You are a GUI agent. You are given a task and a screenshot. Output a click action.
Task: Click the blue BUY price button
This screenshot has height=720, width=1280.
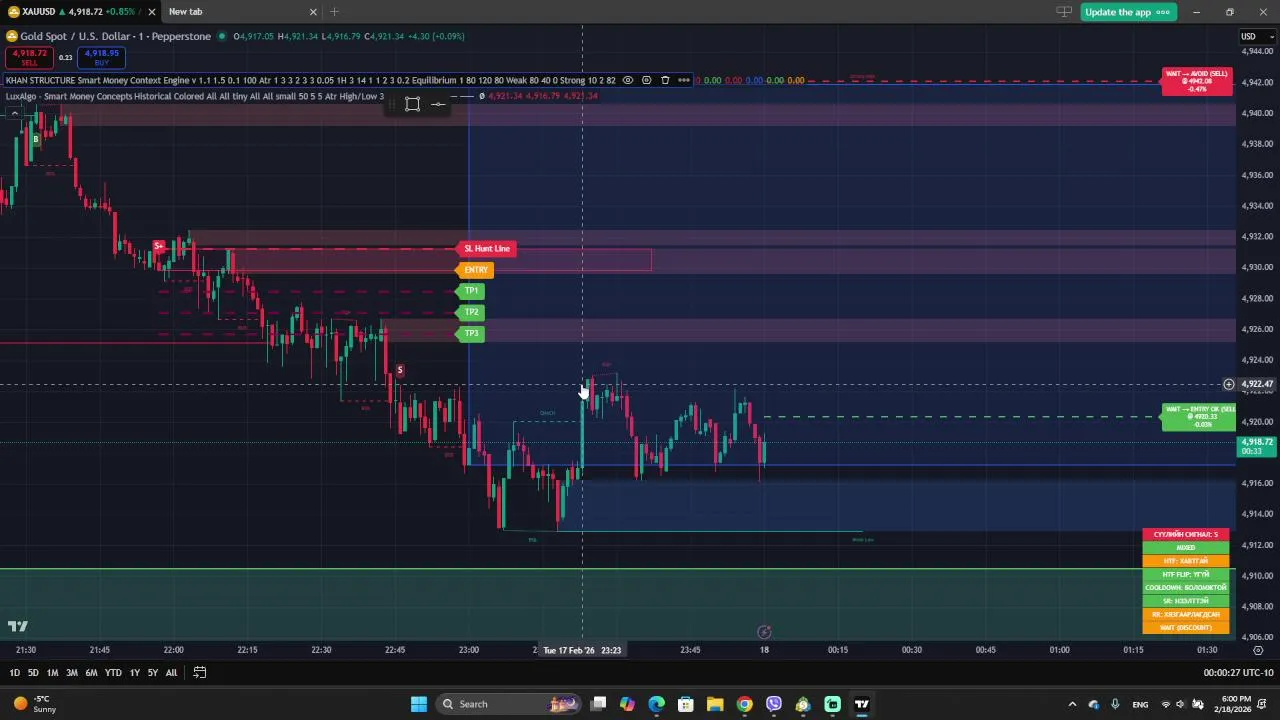pos(101,57)
